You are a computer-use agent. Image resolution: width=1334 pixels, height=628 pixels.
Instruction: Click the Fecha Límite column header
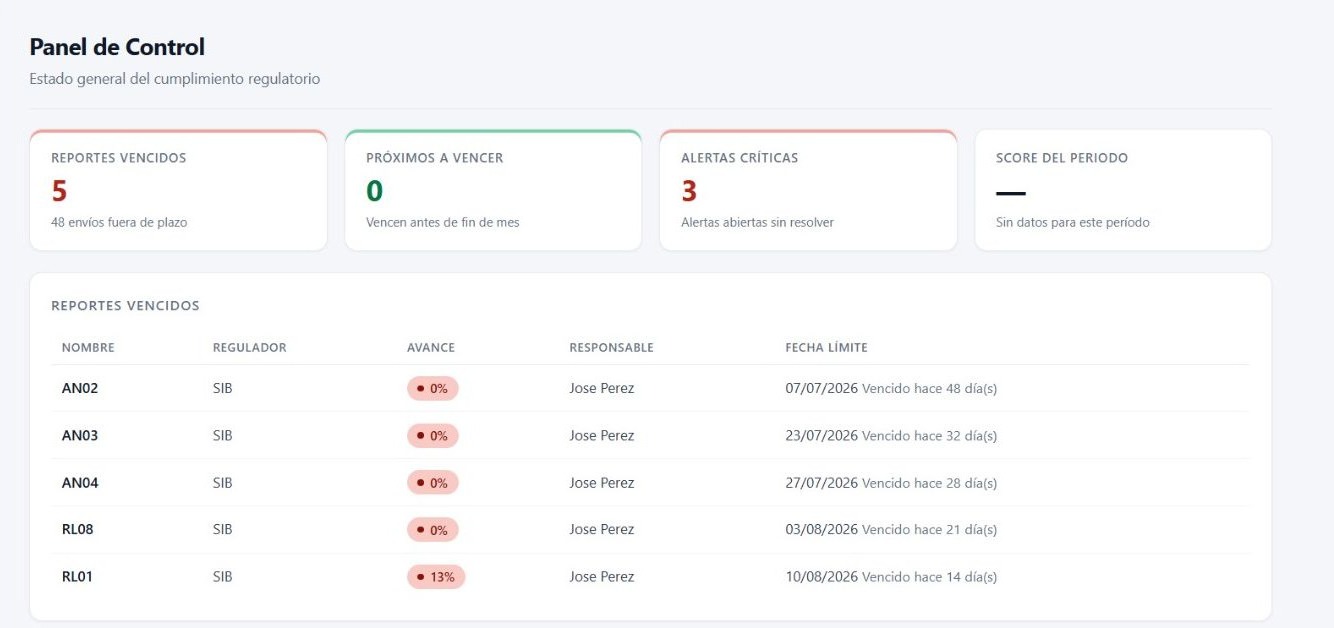(x=826, y=348)
